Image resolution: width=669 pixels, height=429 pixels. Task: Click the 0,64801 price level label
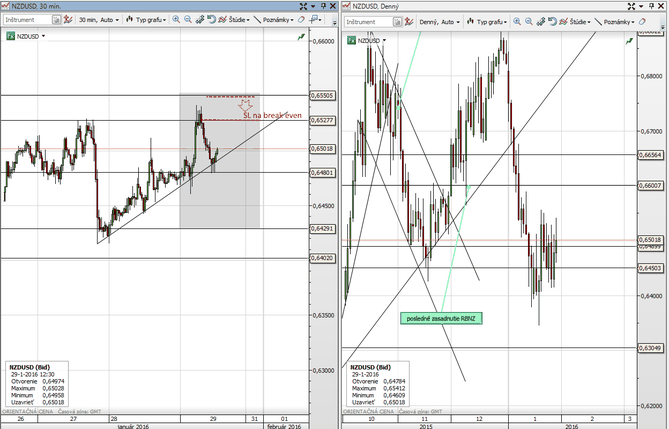[x=323, y=173]
